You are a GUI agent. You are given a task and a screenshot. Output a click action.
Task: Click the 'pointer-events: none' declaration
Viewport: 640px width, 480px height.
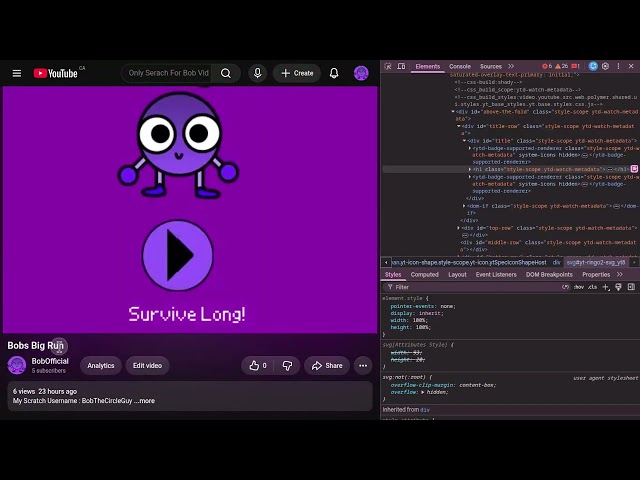[x=423, y=306]
